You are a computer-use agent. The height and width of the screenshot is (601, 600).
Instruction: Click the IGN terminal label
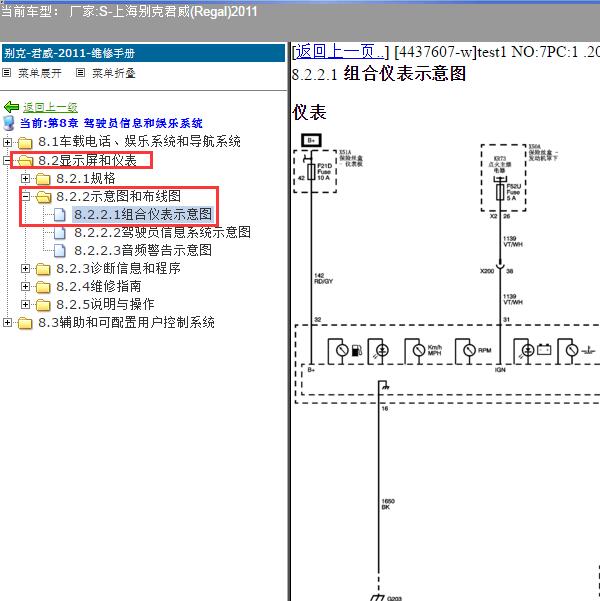(500, 369)
